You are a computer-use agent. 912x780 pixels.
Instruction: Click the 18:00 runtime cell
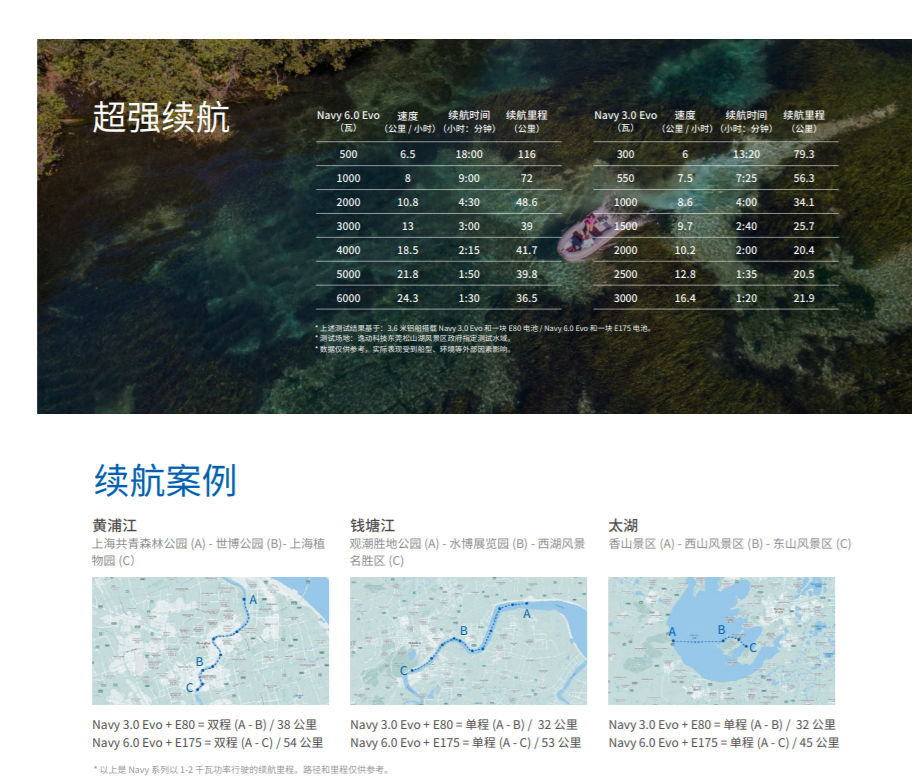pyautogui.click(x=469, y=154)
